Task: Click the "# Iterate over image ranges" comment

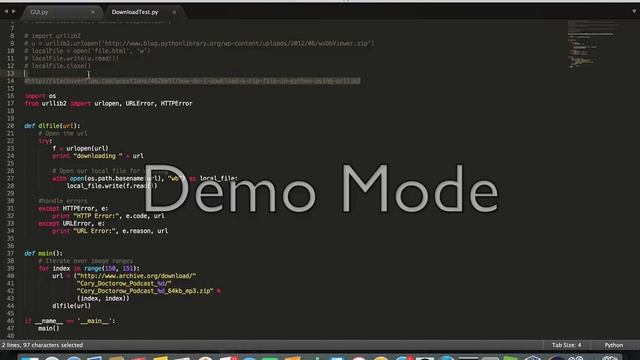Action: [x=86, y=261]
